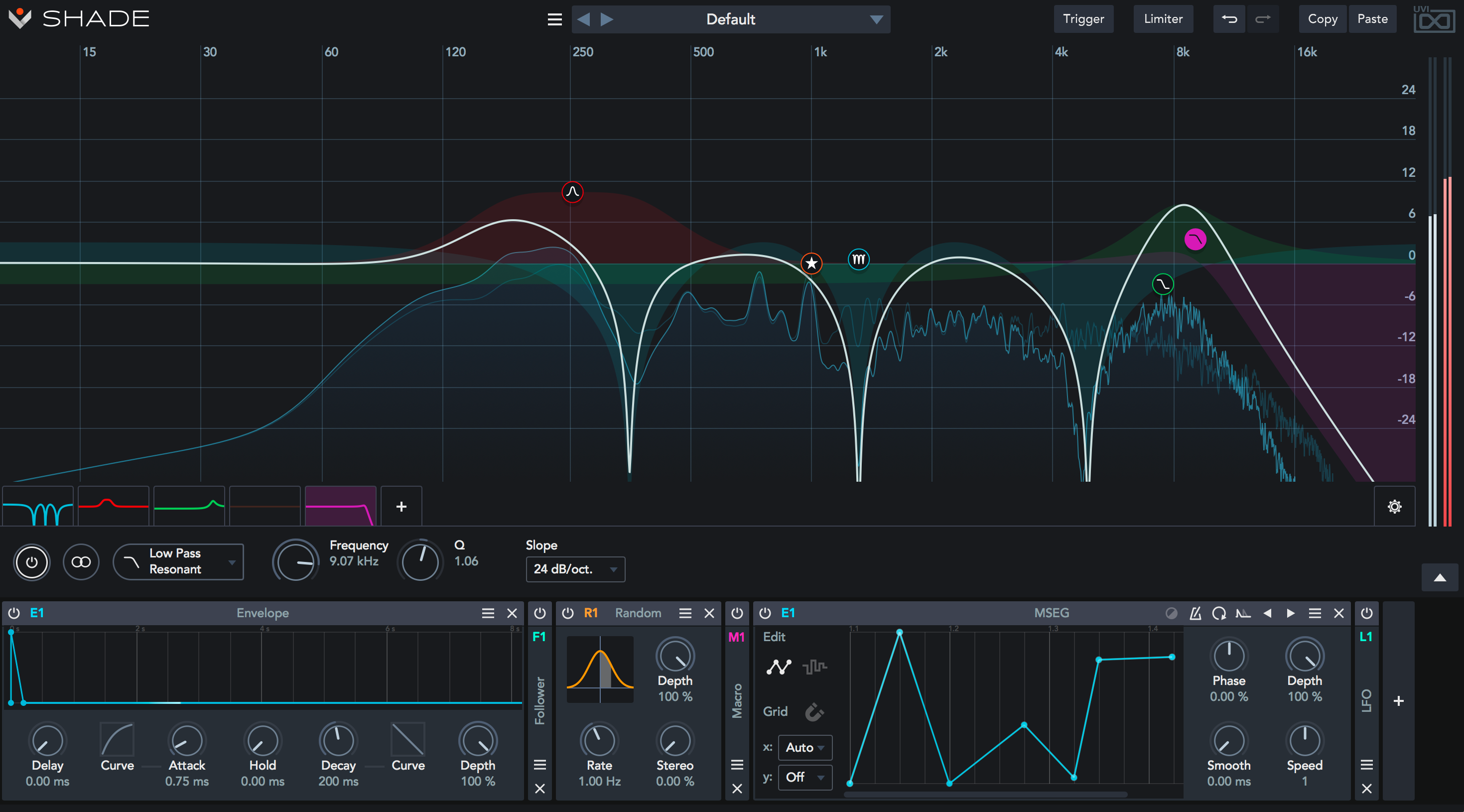Image resolution: width=1464 pixels, height=812 pixels.
Task: Undo the last action
Action: (x=1229, y=19)
